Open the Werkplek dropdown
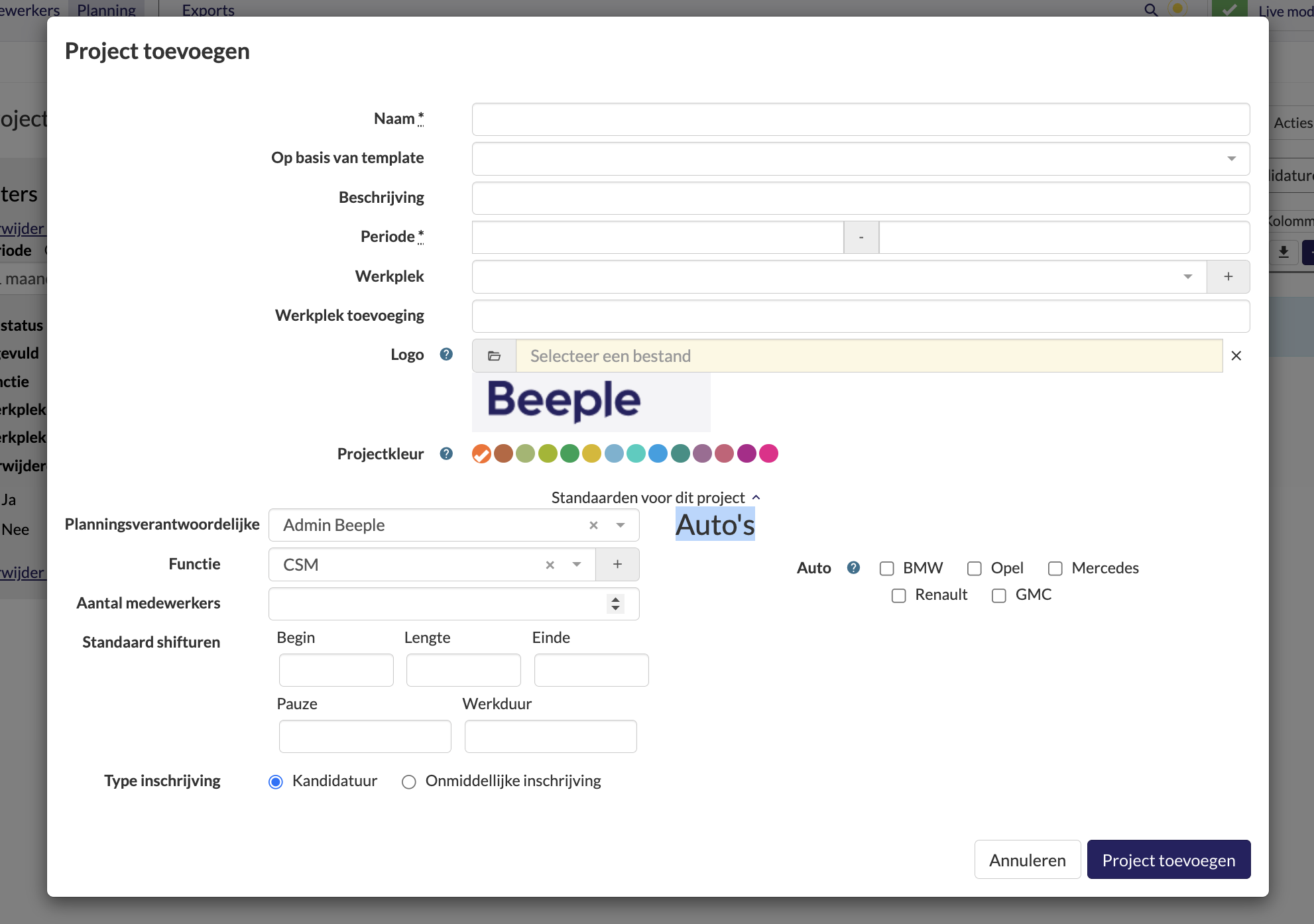The height and width of the screenshot is (924, 1314). pyautogui.click(x=839, y=276)
